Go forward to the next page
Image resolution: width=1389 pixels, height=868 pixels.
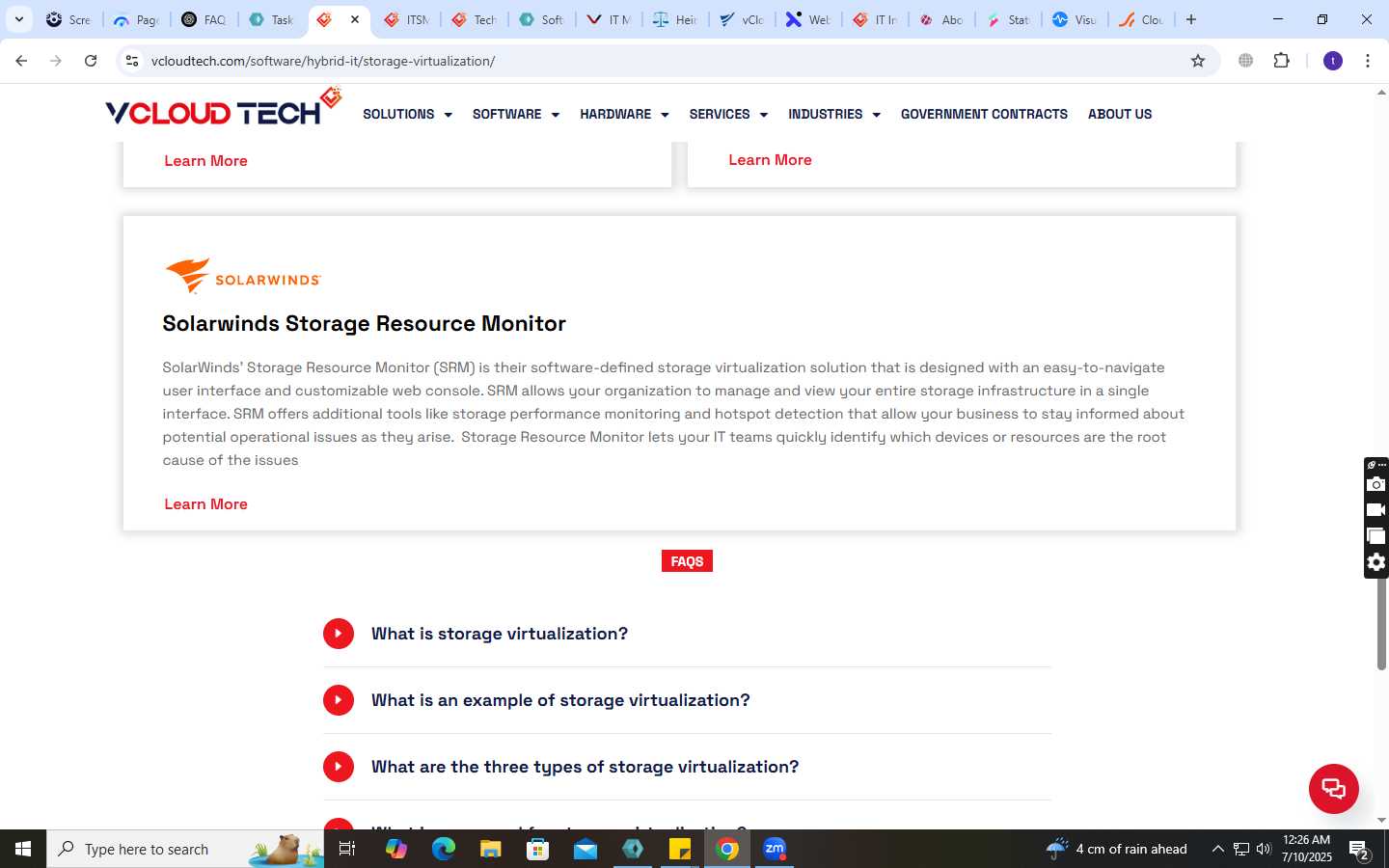tap(56, 61)
